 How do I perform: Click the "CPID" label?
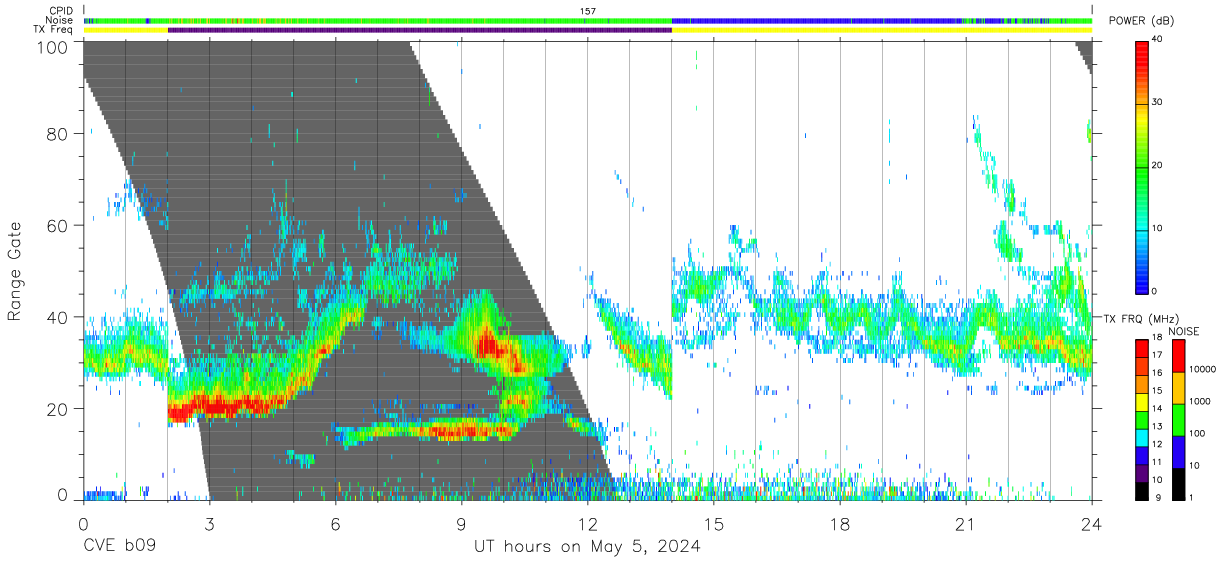coord(60,11)
